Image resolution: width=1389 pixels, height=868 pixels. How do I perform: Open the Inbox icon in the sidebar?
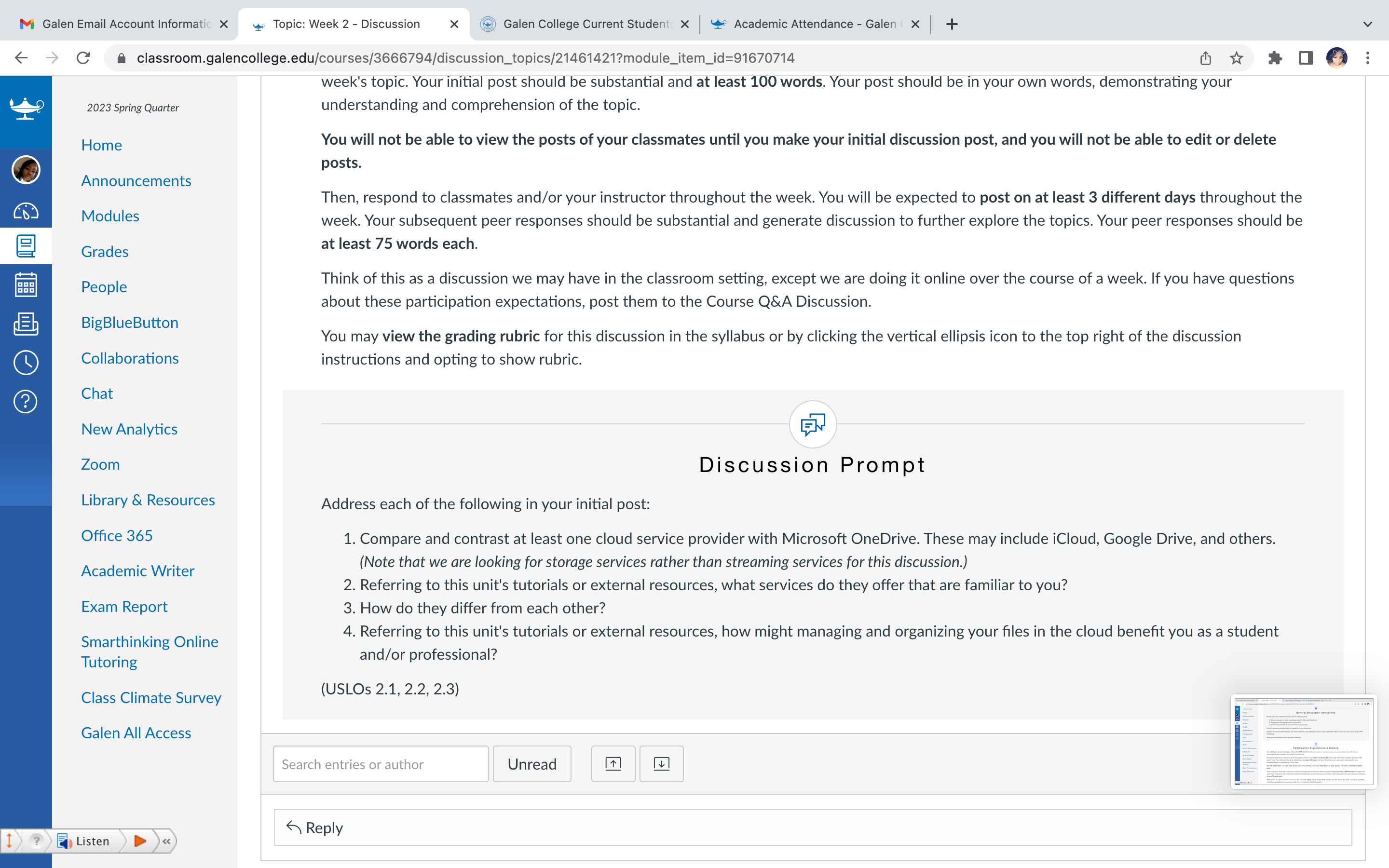click(26, 324)
